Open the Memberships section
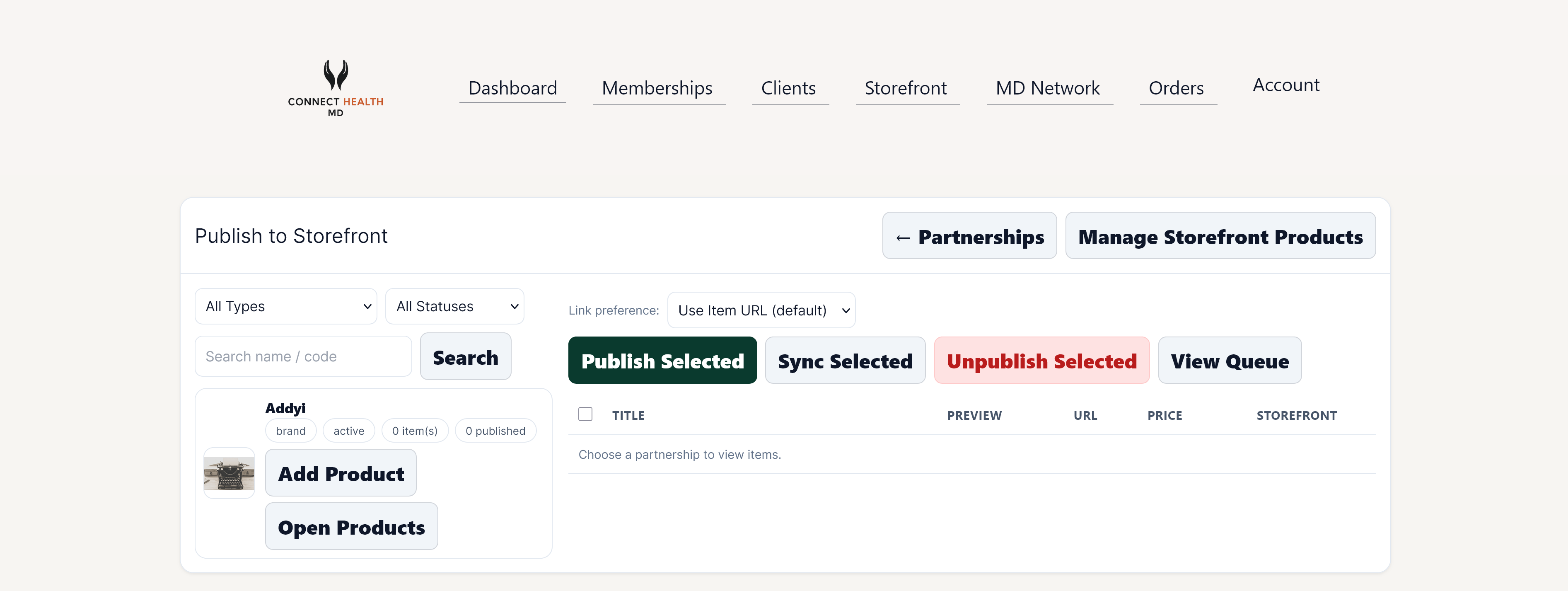1568x591 pixels. pos(657,87)
